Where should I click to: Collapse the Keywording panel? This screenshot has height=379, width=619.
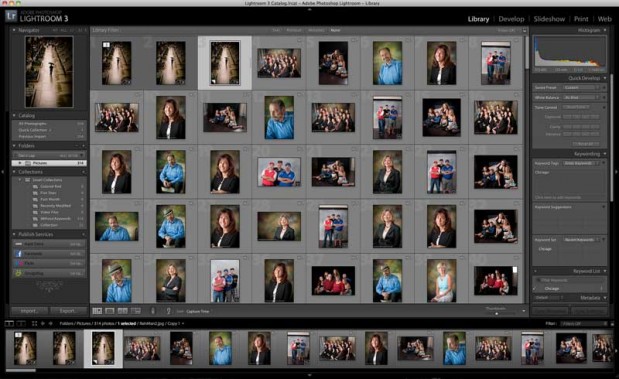605,154
